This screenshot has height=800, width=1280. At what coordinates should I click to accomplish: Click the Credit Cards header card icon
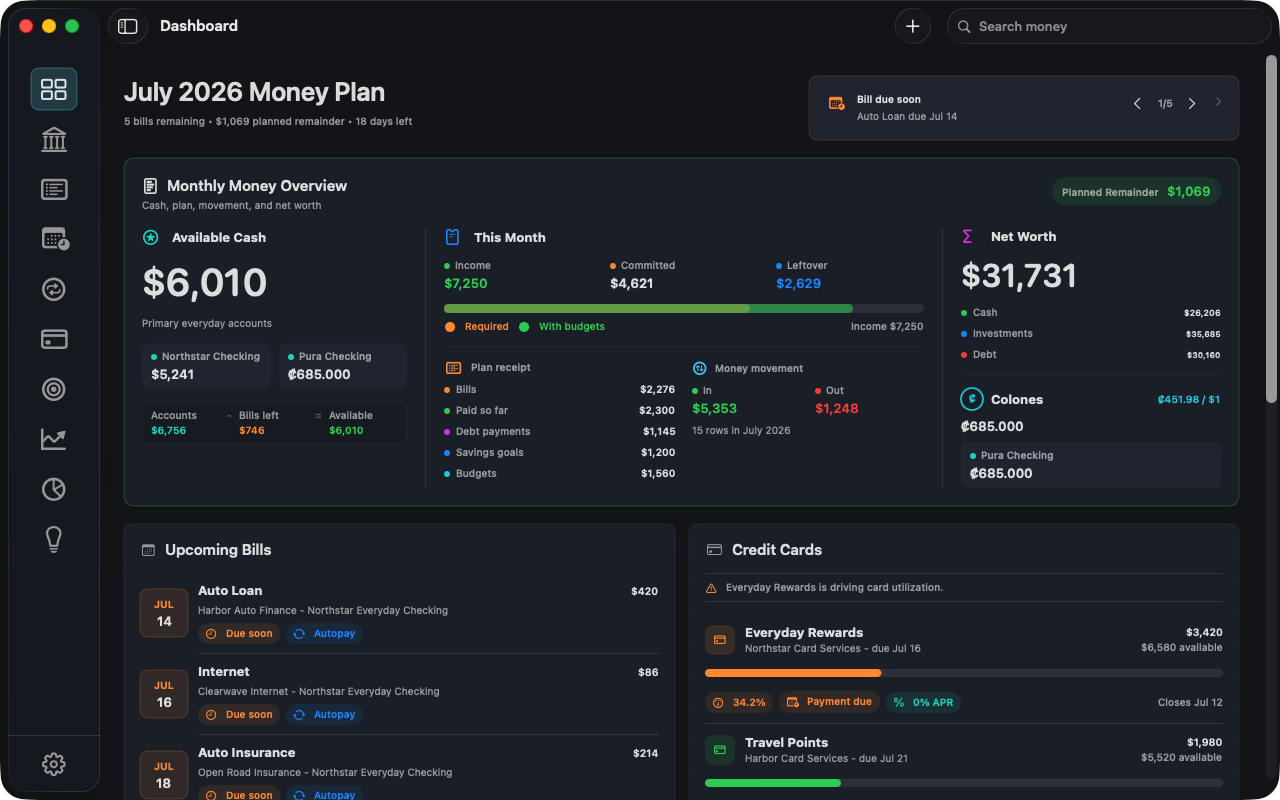[x=714, y=550]
